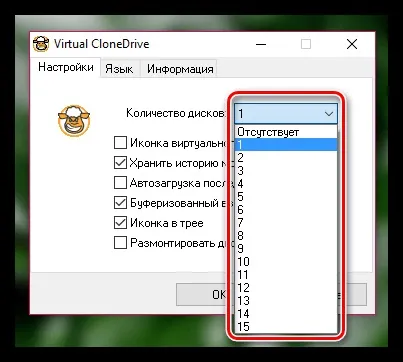
Task: Toggle the Иконка в трее checkbox
Action: coord(120,223)
